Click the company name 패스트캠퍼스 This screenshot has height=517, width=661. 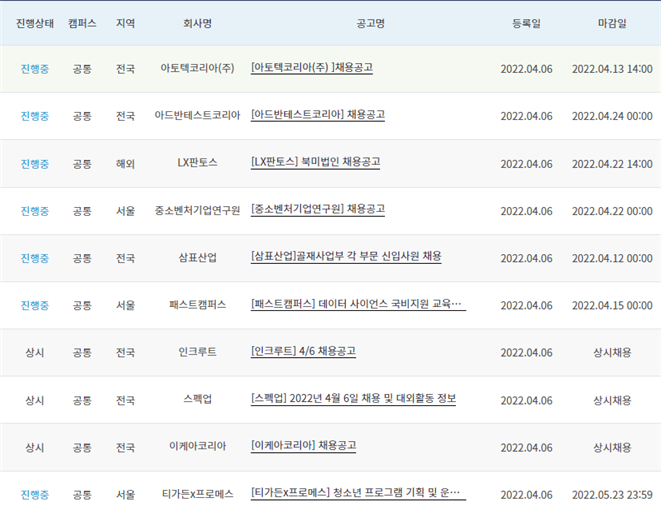pos(197,304)
